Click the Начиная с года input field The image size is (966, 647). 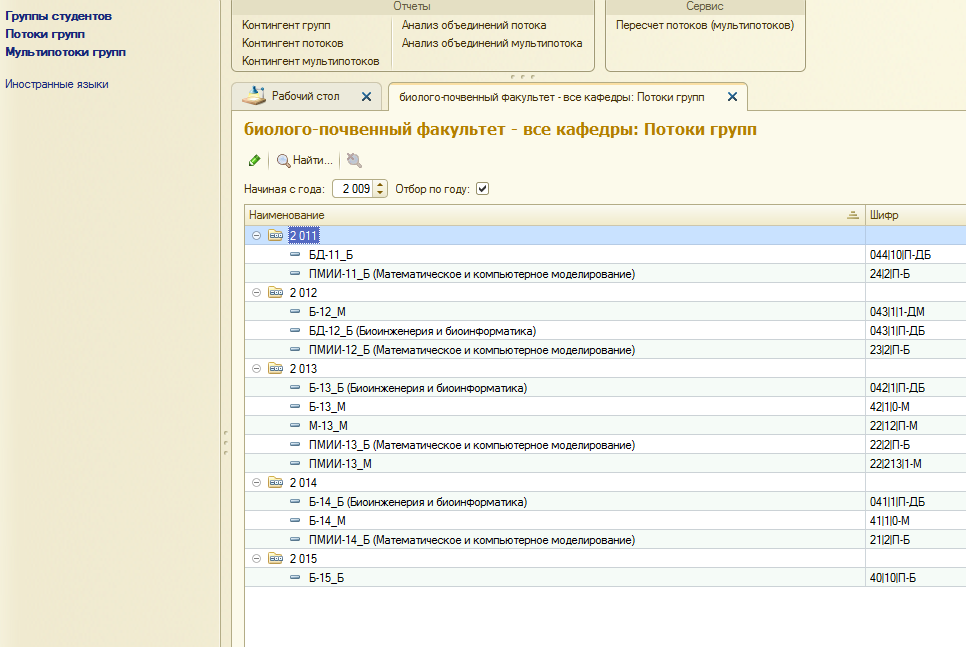tap(354, 189)
